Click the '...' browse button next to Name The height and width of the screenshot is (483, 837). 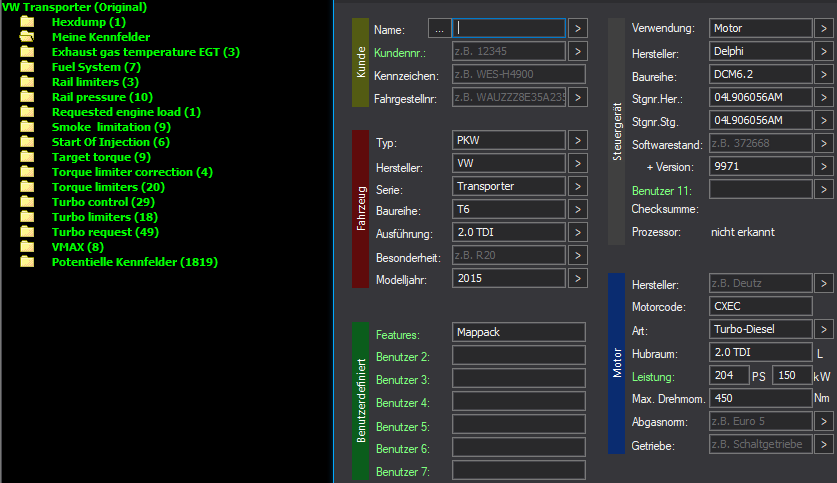click(x=439, y=28)
